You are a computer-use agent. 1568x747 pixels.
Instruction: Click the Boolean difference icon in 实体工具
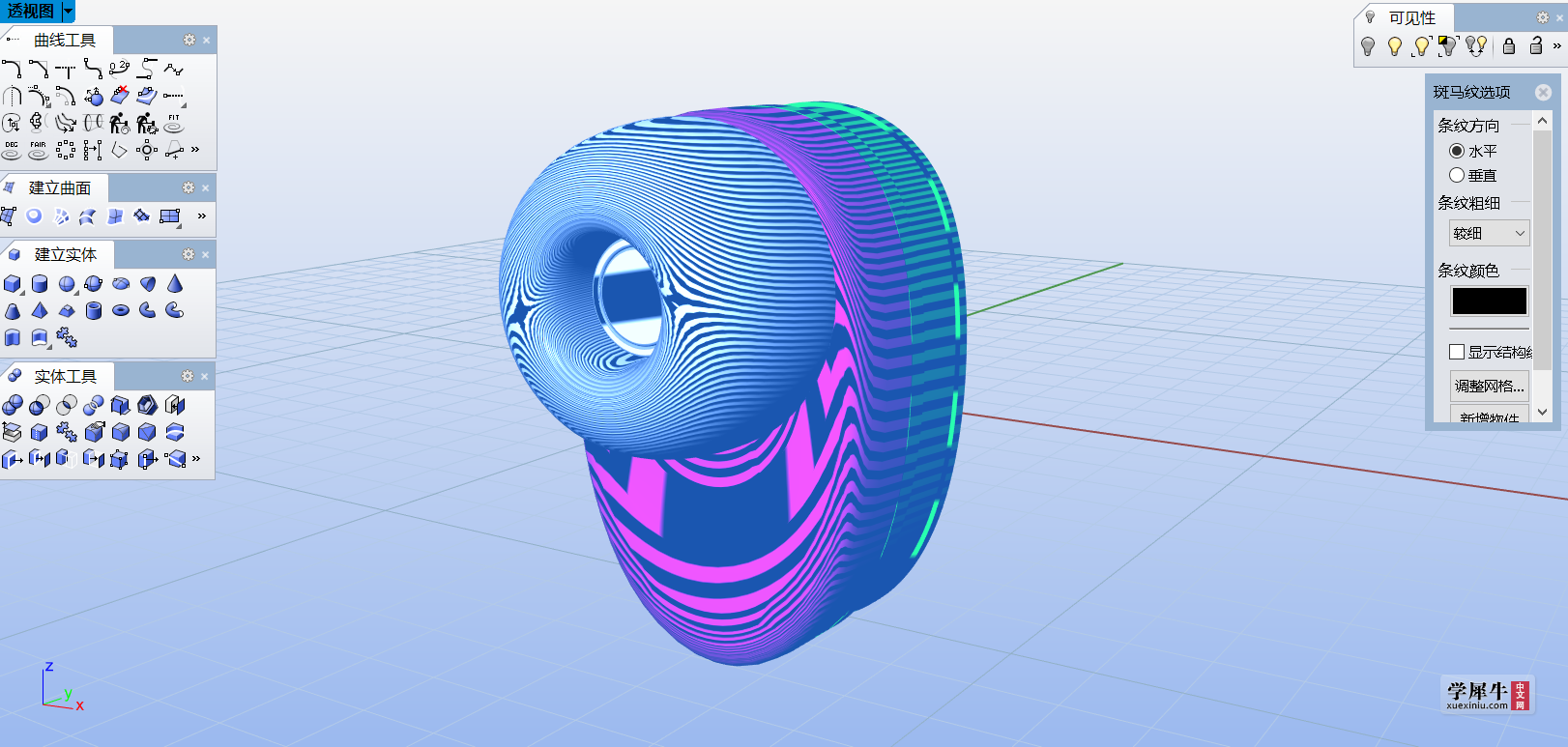click(39, 405)
